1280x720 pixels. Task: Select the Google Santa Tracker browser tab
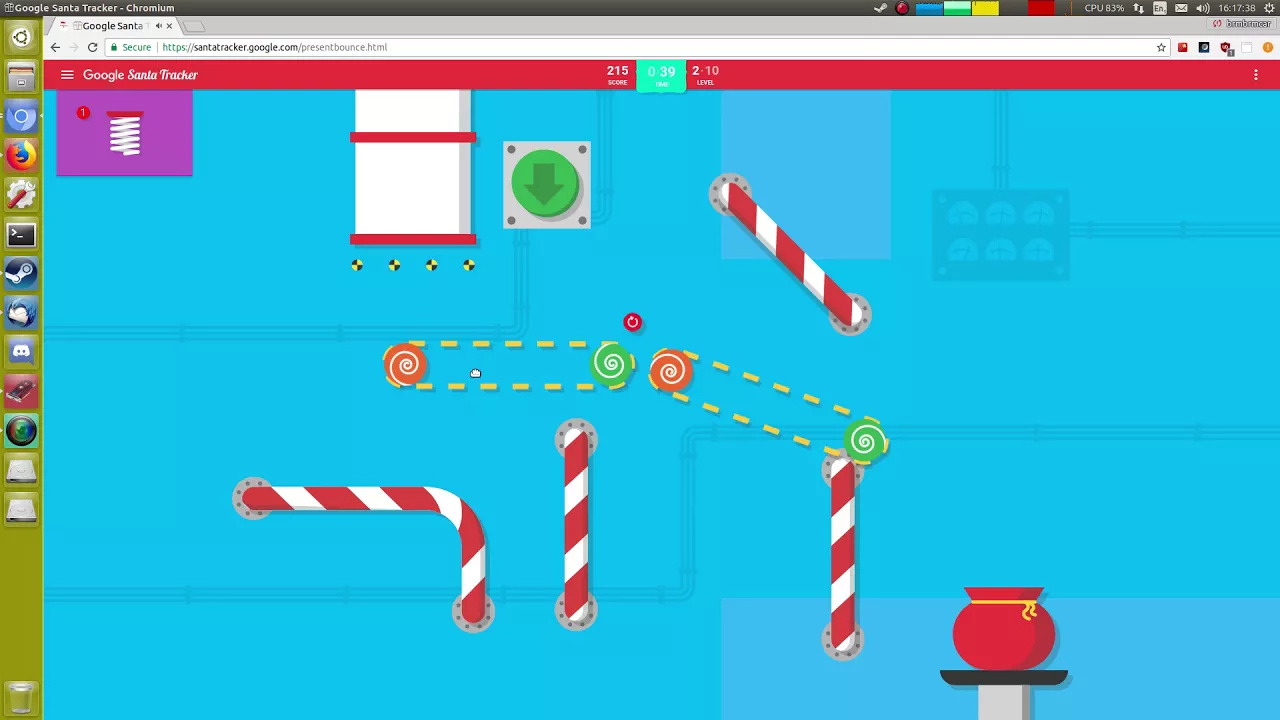pos(113,26)
